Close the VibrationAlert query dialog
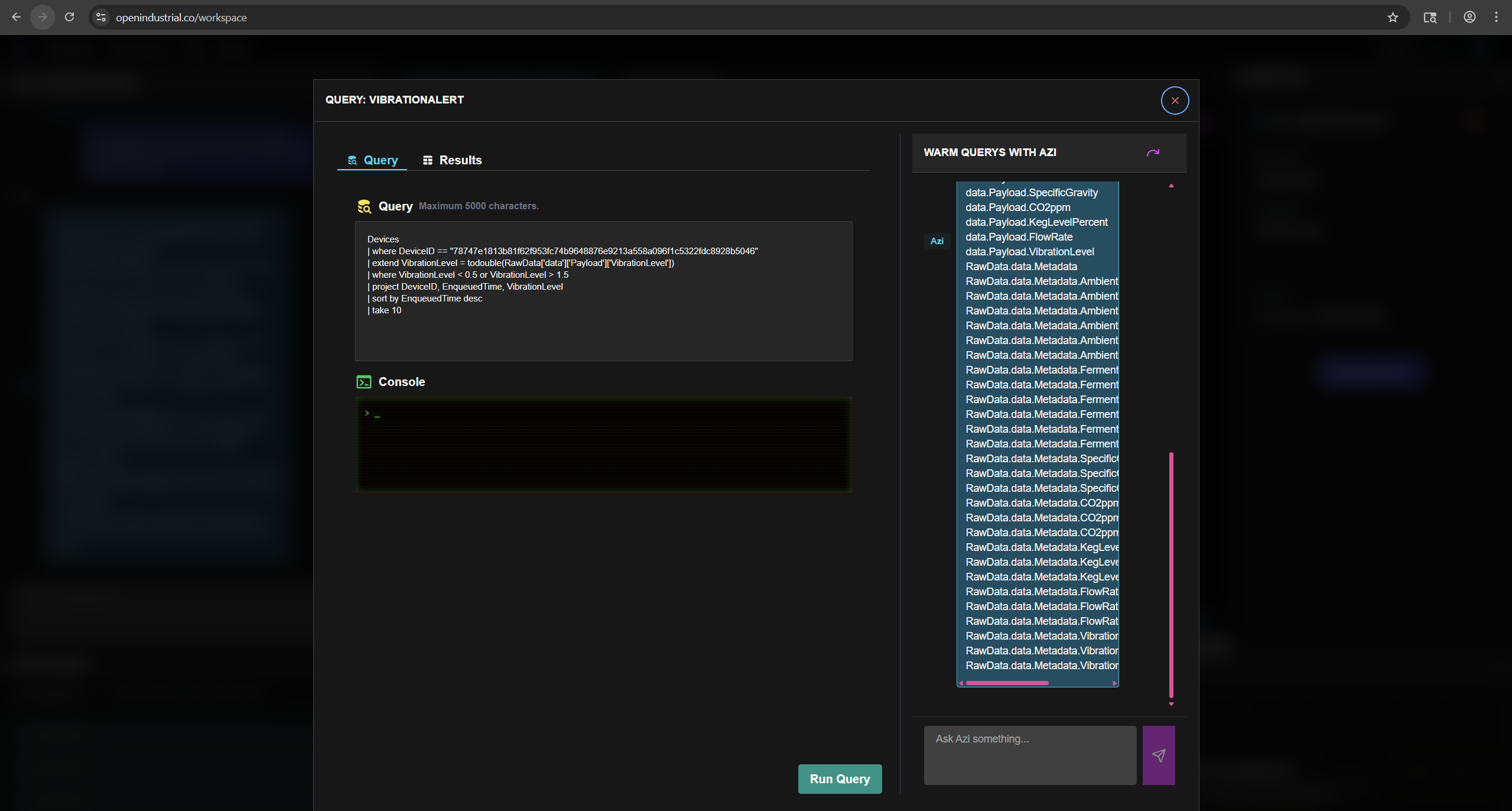Viewport: 1512px width, 811px height. (x=1175, y=100)
